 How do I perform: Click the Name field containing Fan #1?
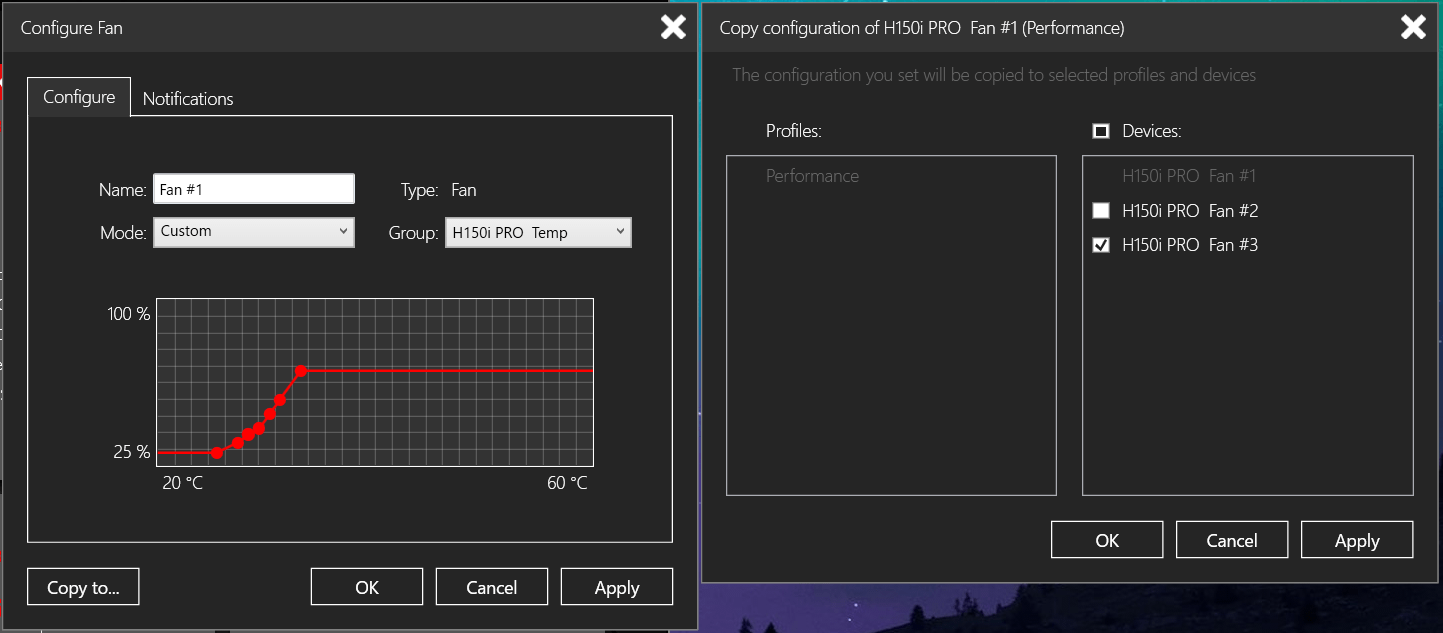coord(254,189)
